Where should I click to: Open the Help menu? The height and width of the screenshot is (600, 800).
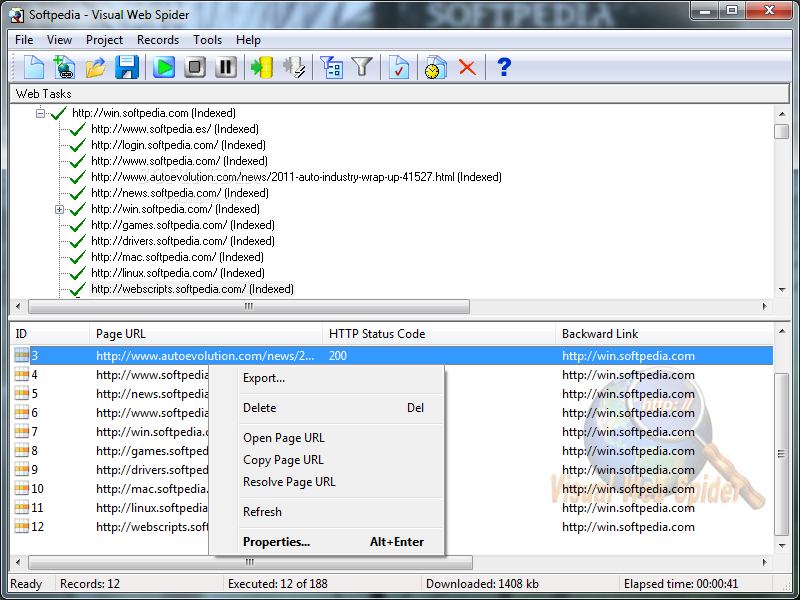248,40
